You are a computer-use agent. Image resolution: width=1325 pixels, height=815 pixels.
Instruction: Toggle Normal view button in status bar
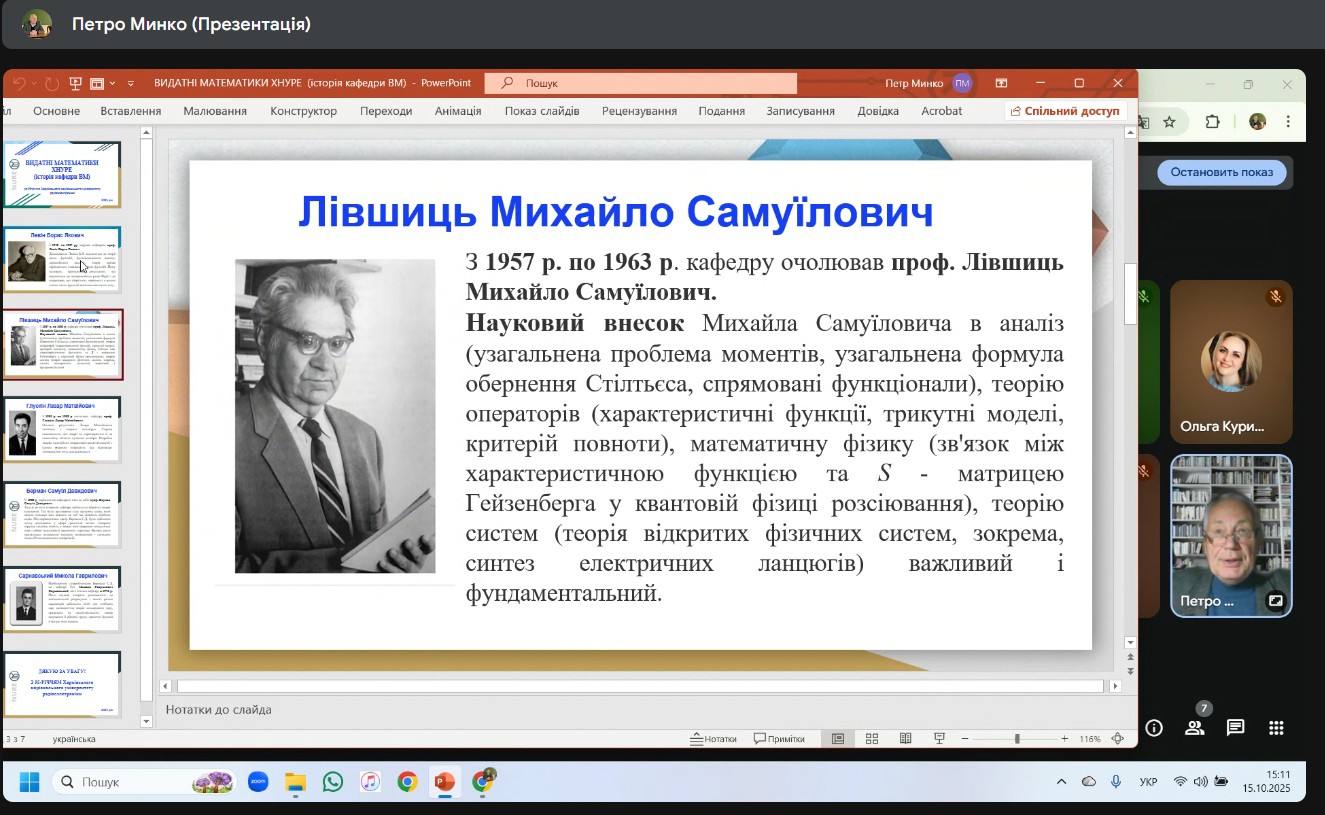tap(838, 739)
